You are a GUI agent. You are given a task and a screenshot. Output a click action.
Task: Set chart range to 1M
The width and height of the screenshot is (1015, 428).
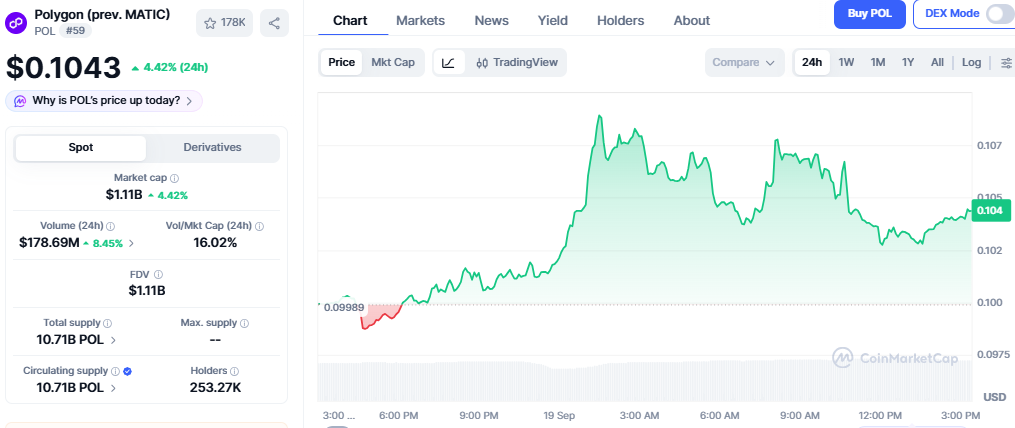[878, 63]
